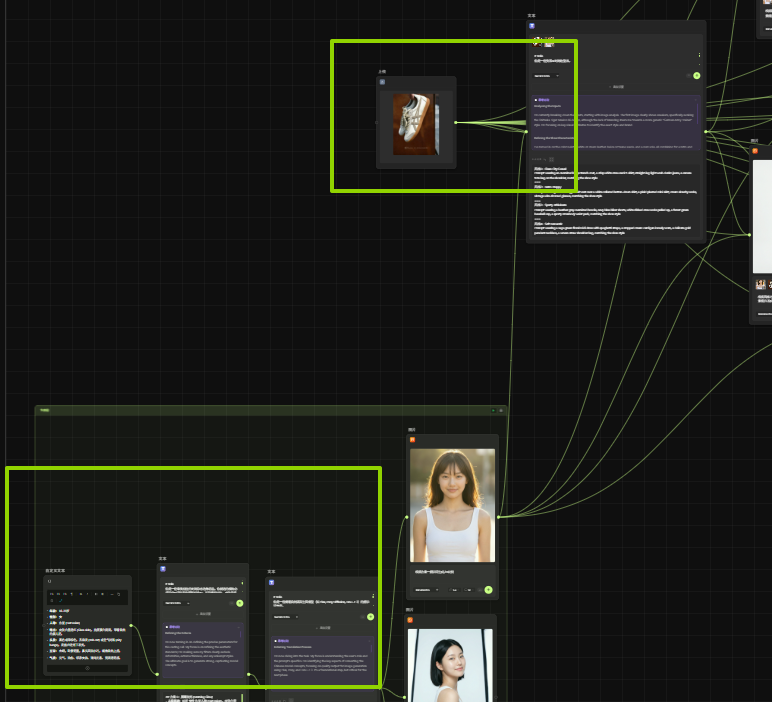Click the long-haired woman portrait image

coord(452,505)
